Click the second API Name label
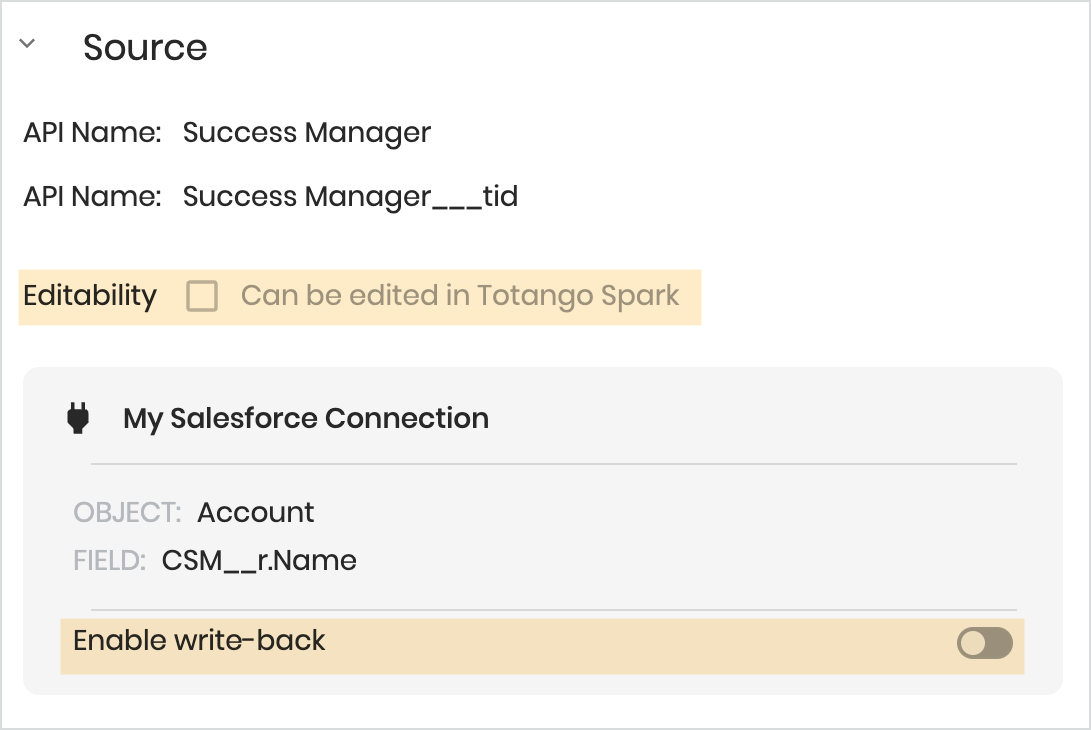 93,196
